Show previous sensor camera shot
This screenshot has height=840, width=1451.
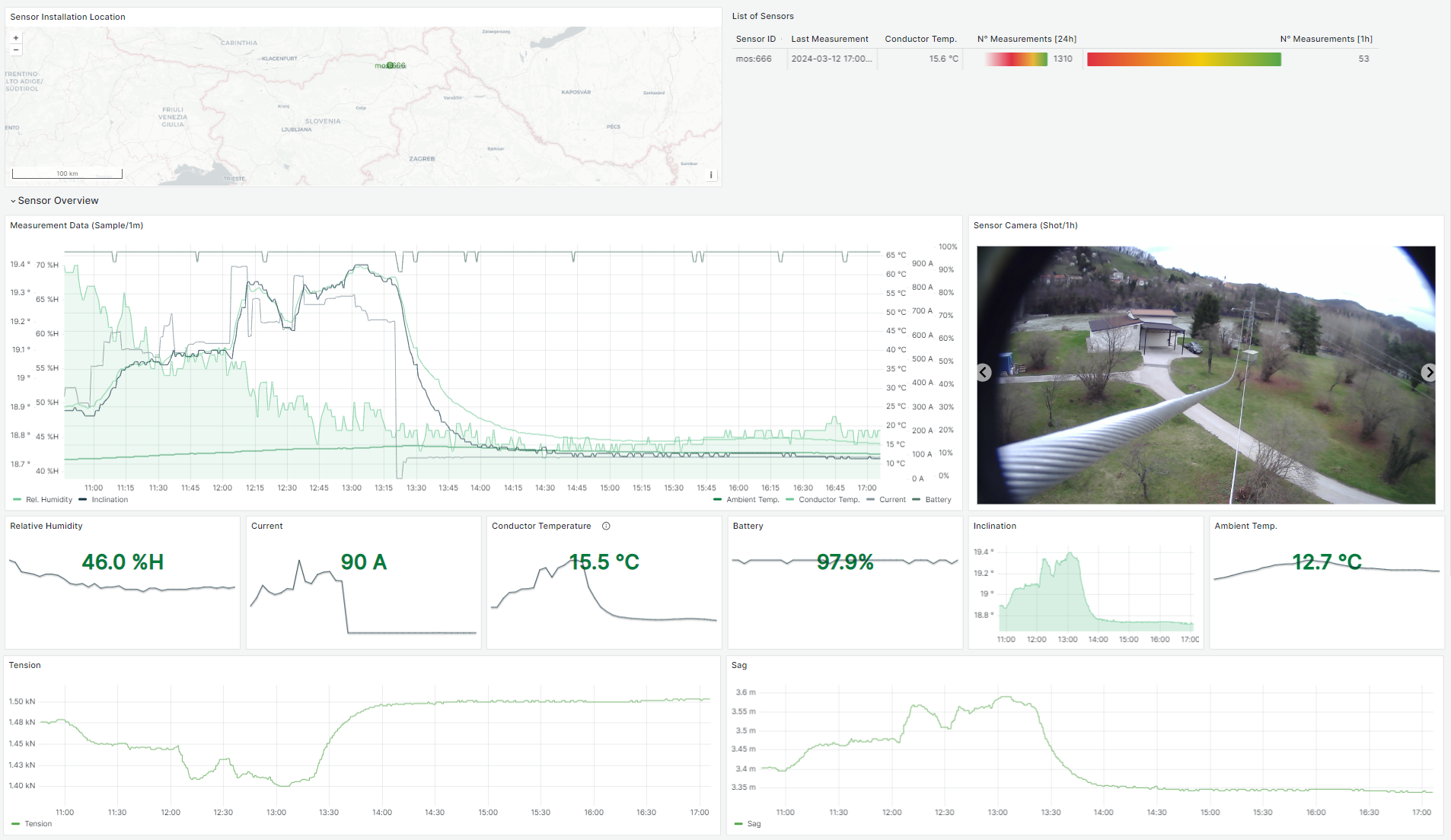pos(984,373)
